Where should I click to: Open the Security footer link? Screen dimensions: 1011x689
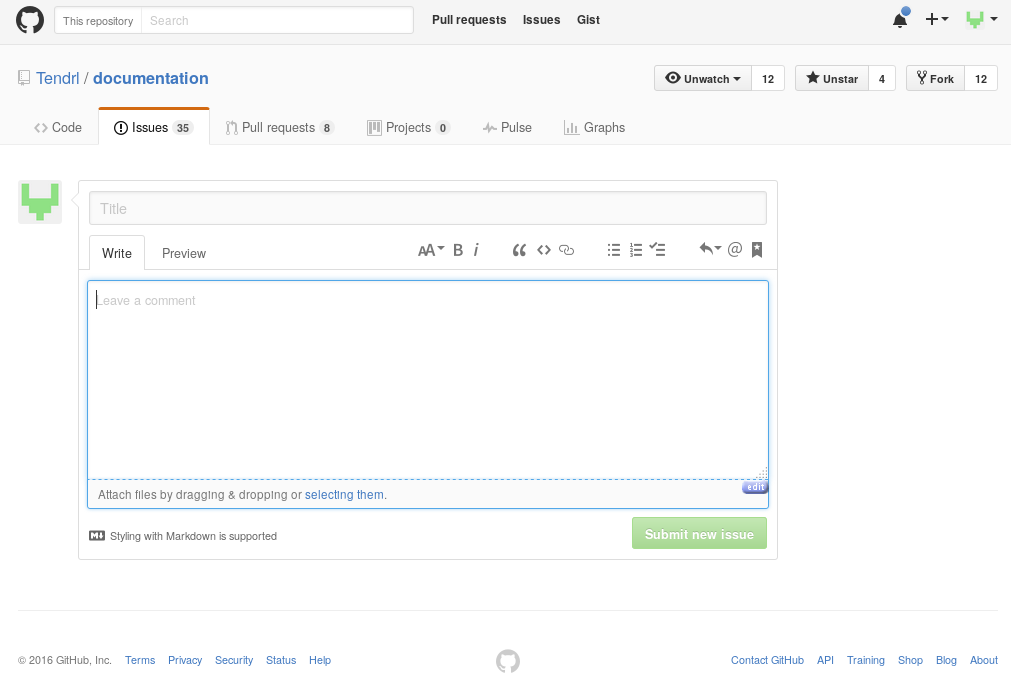[x=234, y=661]
